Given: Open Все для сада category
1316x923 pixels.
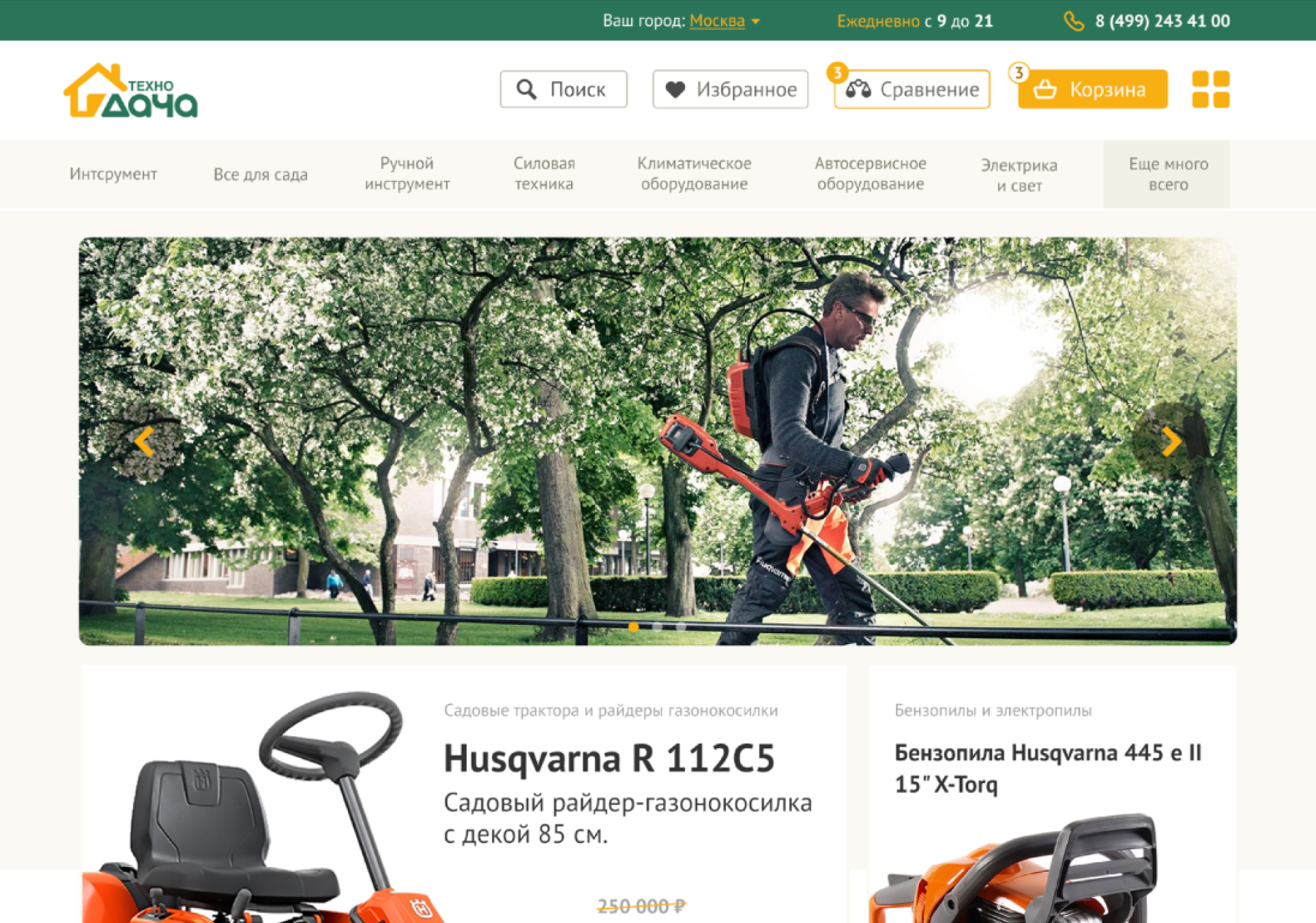Looking at the screenshot, I should pos(261,175).
